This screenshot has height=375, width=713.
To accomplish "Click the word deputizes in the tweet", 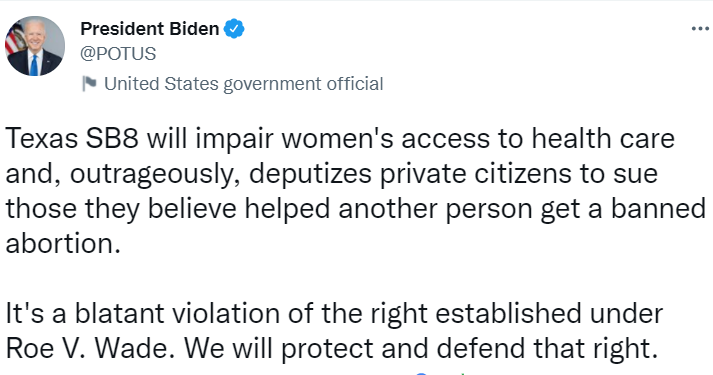I will tap(310, 174).
